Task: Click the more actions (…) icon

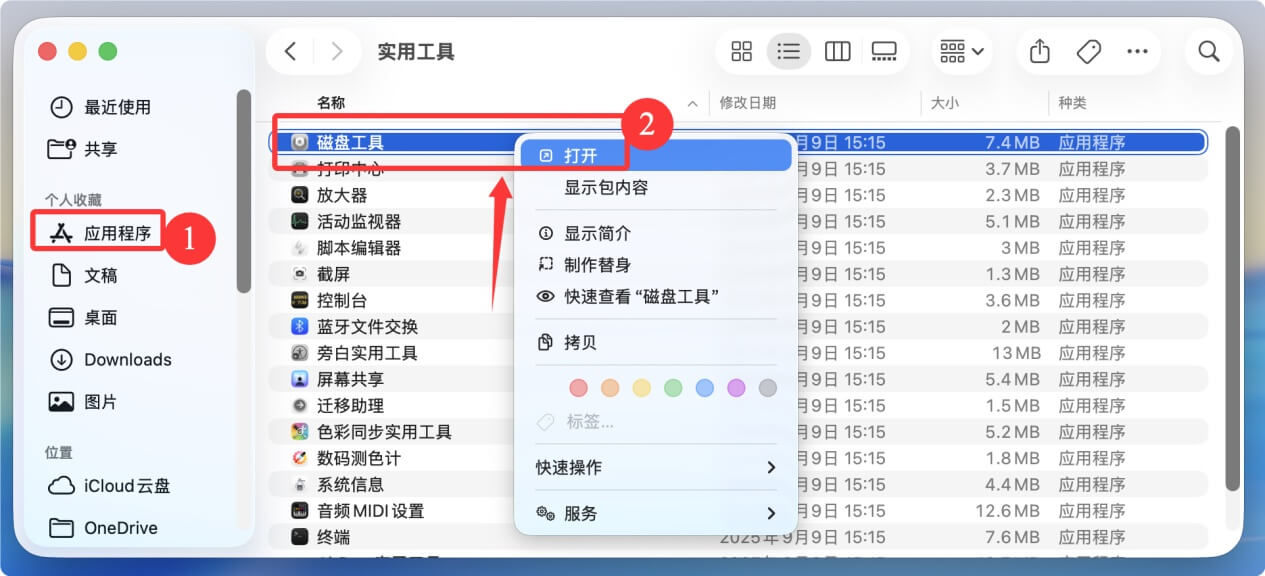Action: tap(1137, 51)
